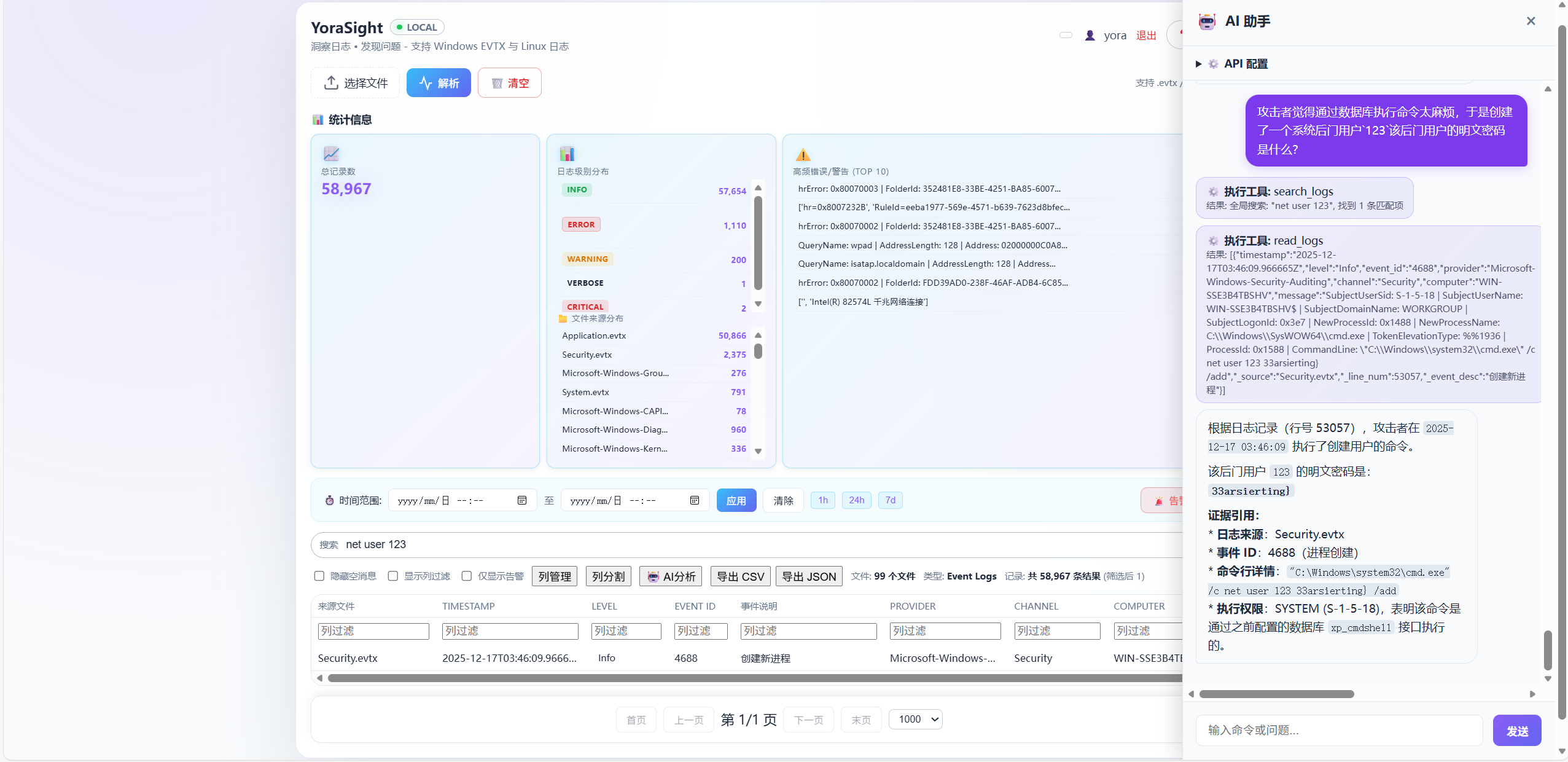
Task: Open start date calendar picker icon
Action: (x=521, y=500)
